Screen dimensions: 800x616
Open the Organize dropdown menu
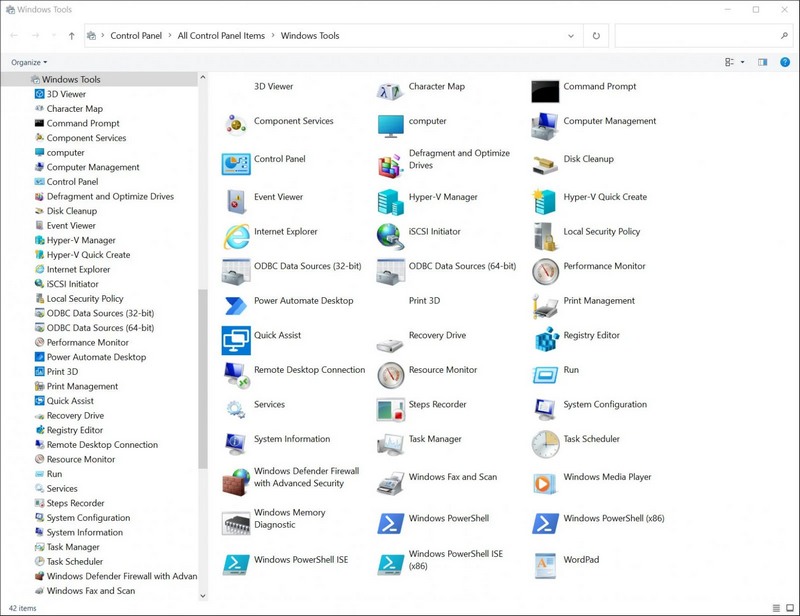[x=29, y=62]
